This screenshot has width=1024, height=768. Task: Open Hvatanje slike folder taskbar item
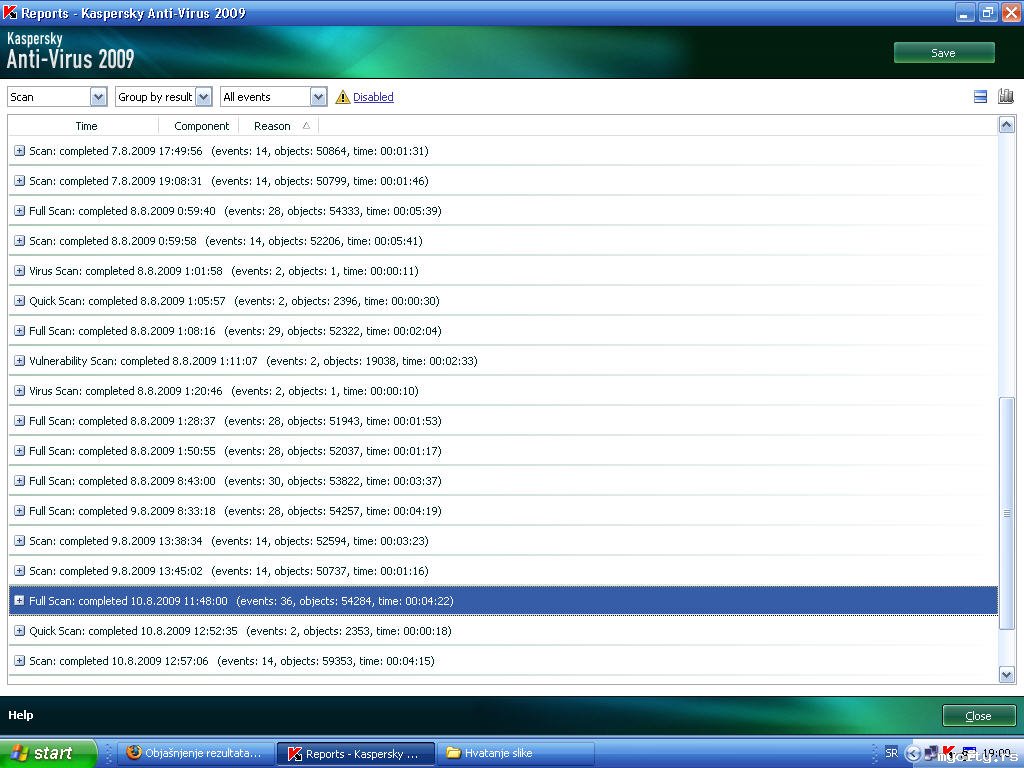coord(515,754)
